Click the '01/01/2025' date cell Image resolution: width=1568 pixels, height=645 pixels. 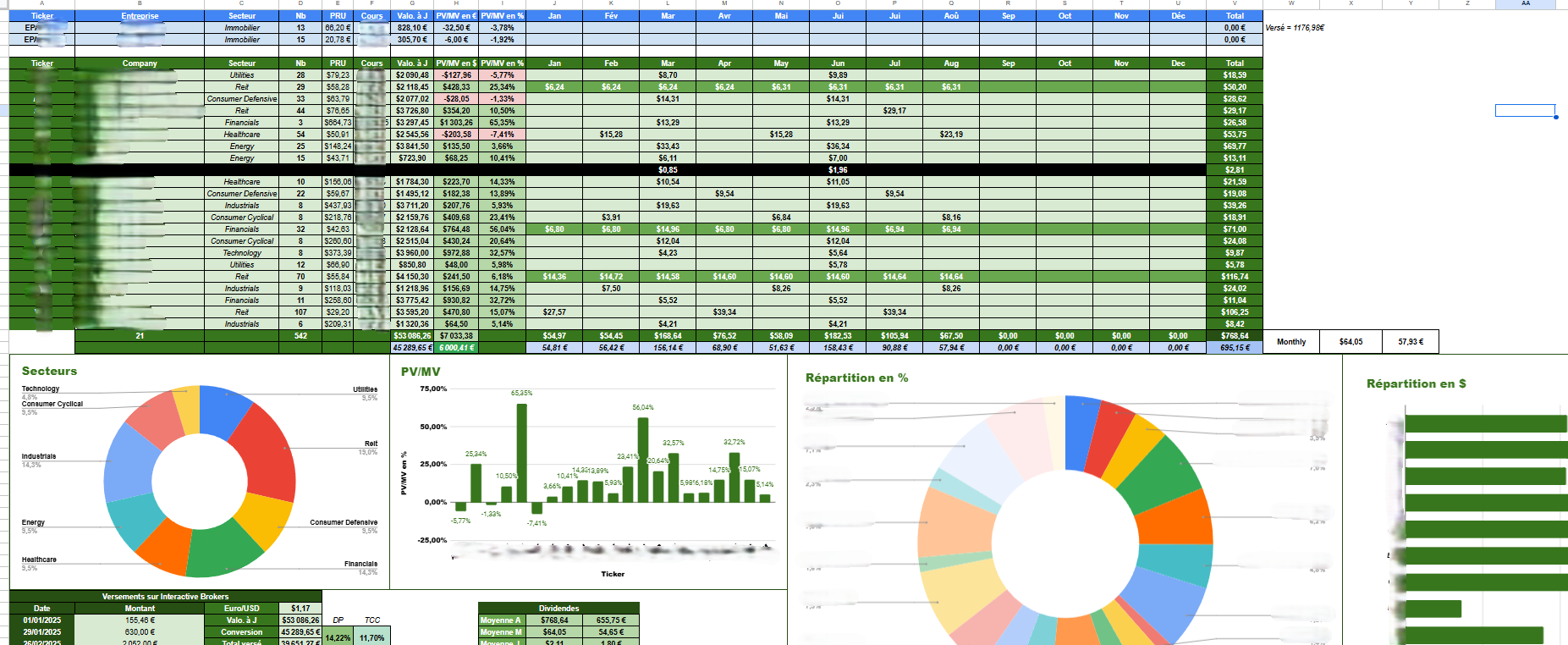42,620
